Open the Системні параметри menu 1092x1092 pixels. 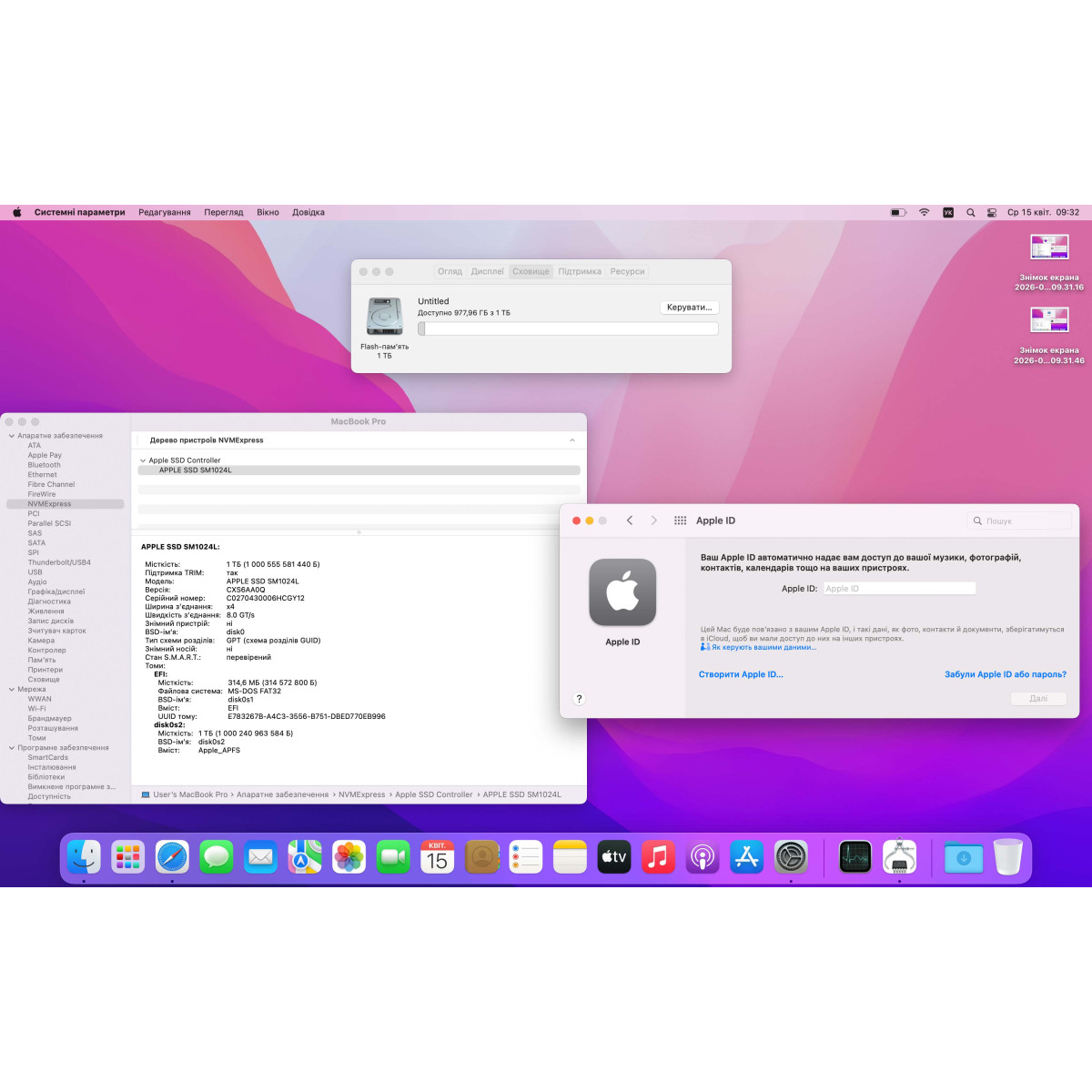[79, 212]
